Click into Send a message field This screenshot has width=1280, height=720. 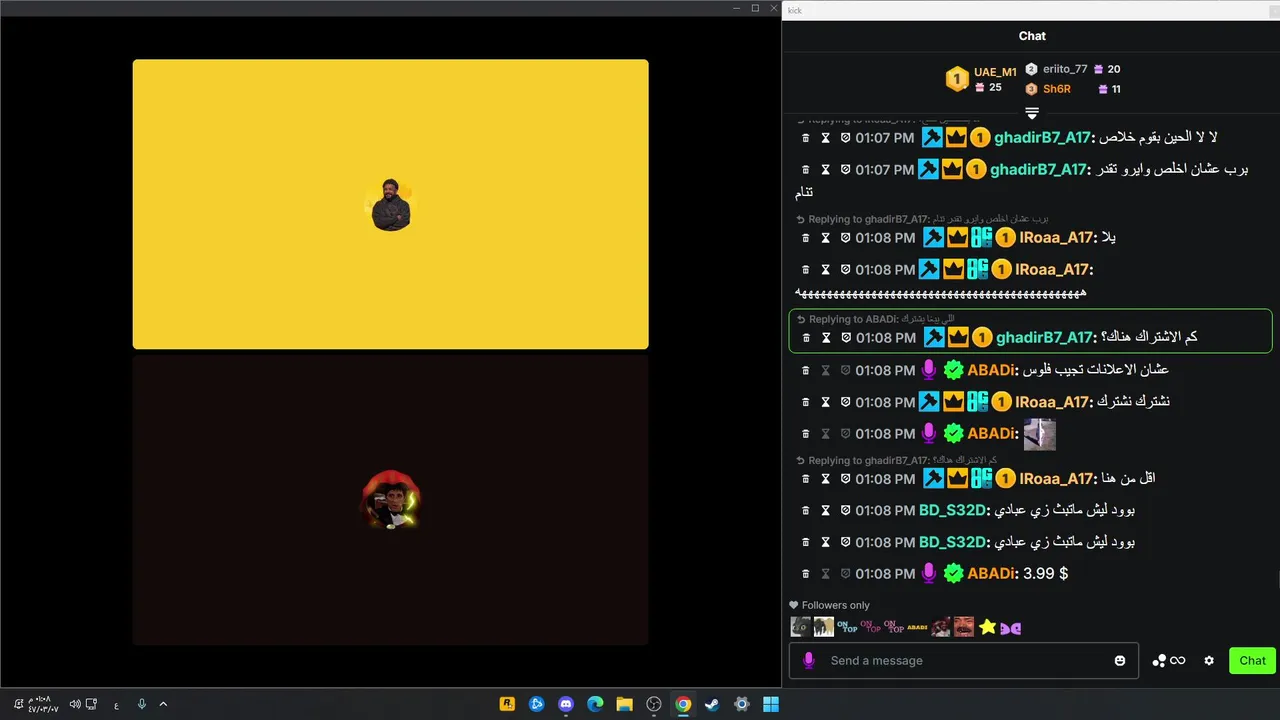point(964,661)
